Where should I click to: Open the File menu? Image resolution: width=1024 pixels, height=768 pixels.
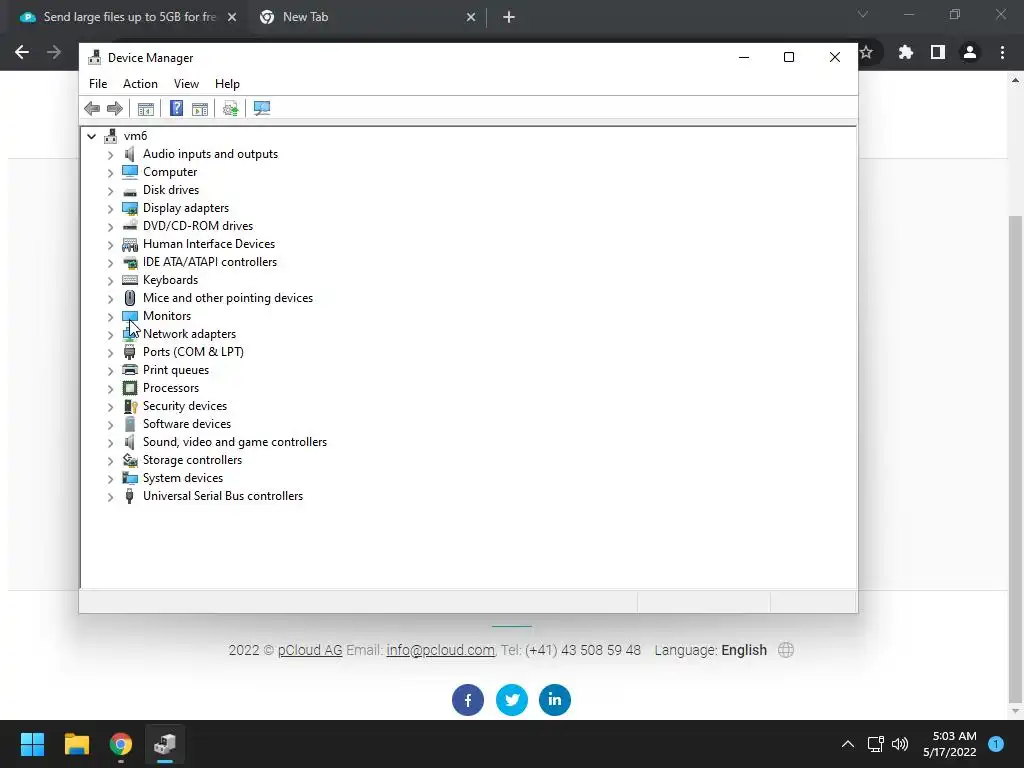pos(98,84)
